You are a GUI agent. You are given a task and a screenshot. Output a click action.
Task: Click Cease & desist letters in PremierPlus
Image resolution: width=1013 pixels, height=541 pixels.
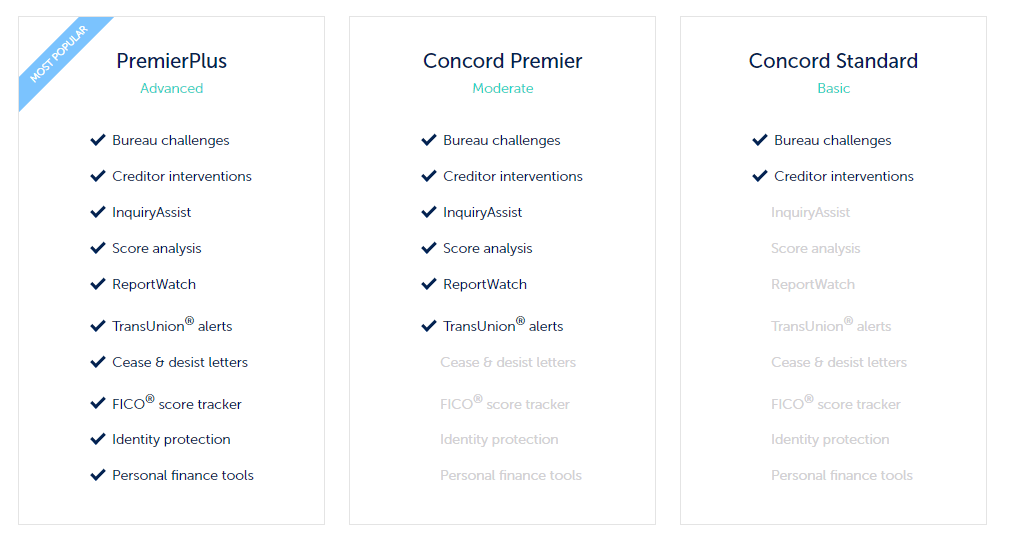(x=180, y=363)
